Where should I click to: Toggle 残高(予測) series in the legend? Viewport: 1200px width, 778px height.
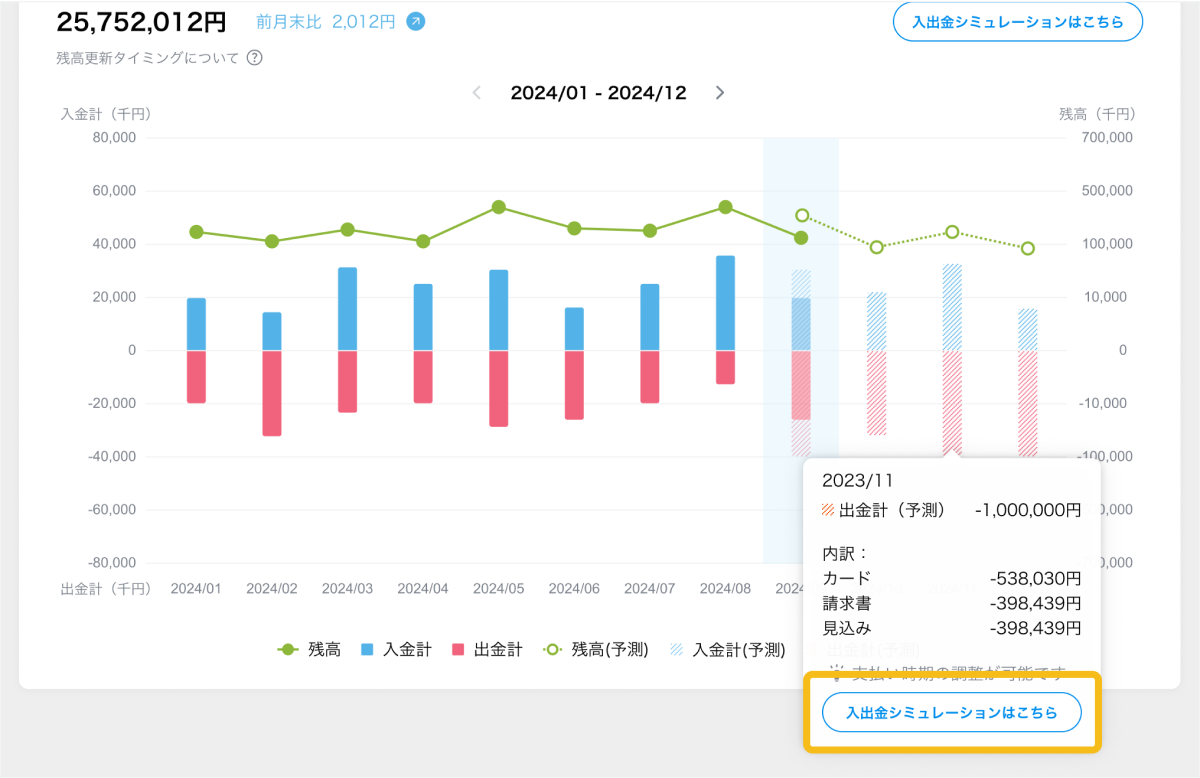[597, 650]
